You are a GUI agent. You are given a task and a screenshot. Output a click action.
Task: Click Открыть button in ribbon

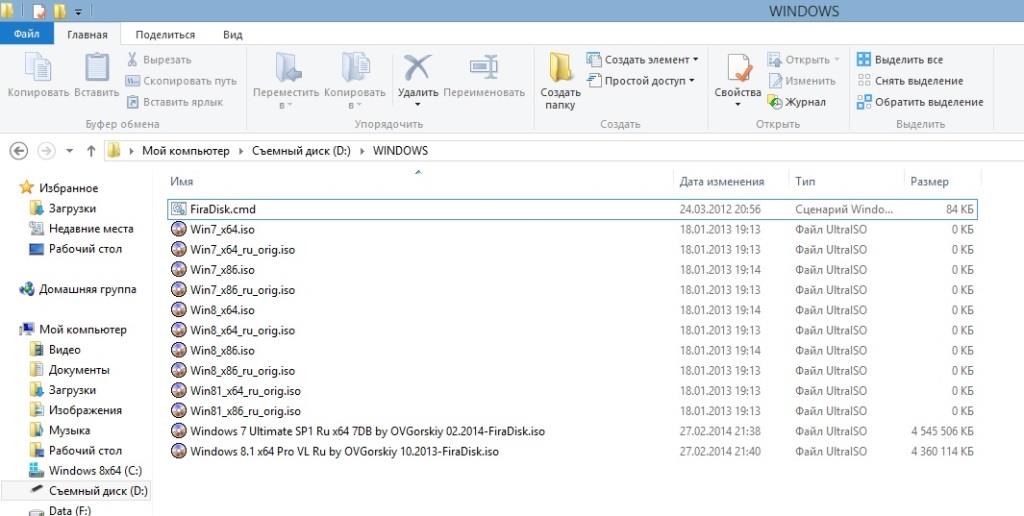coord(803,59)
